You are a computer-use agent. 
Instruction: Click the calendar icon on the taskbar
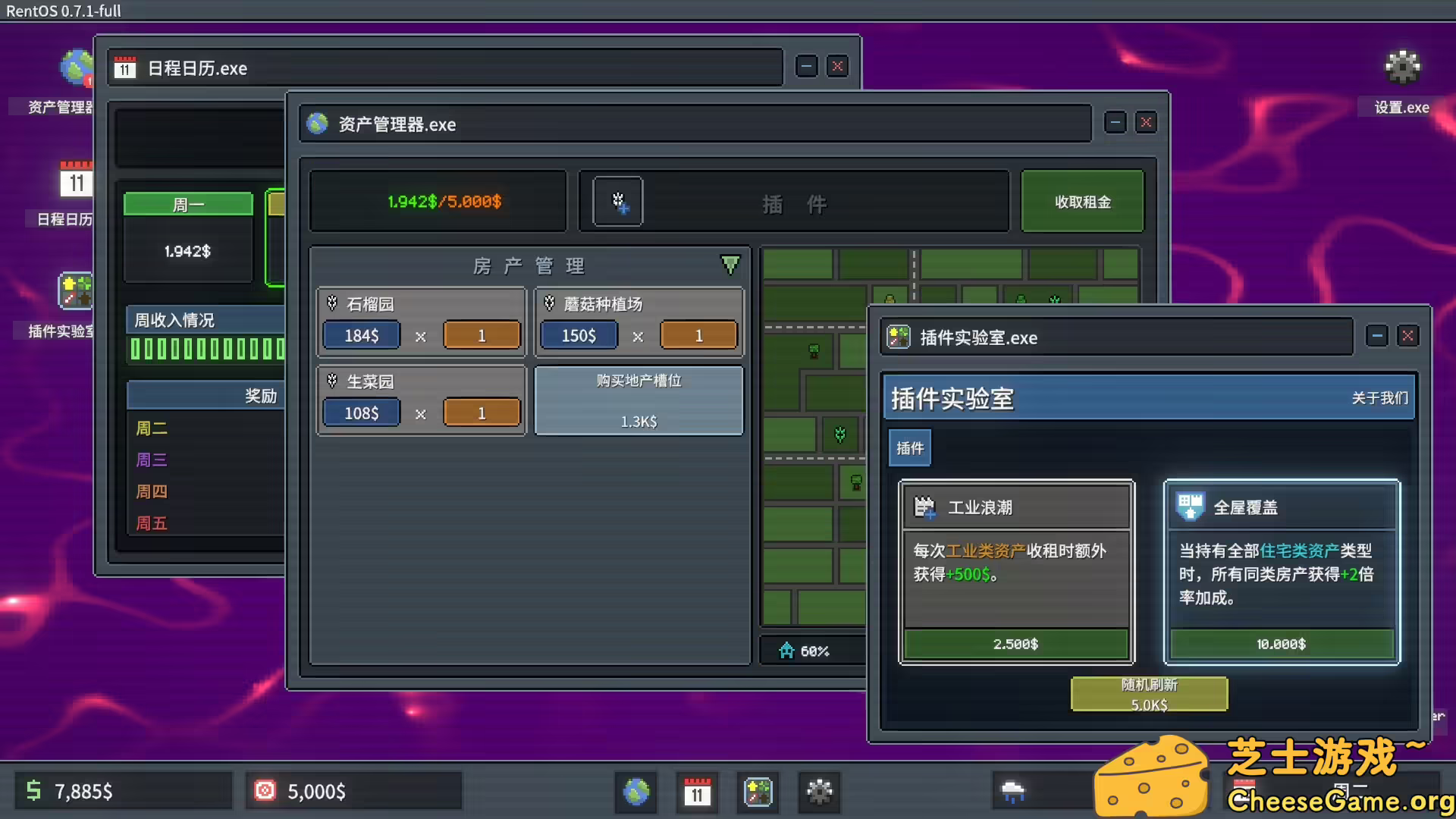click(x=697, y=792)
